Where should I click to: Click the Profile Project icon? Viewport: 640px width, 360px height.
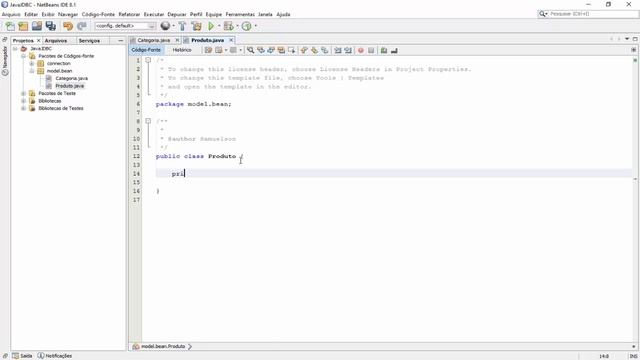click(247, 26)
